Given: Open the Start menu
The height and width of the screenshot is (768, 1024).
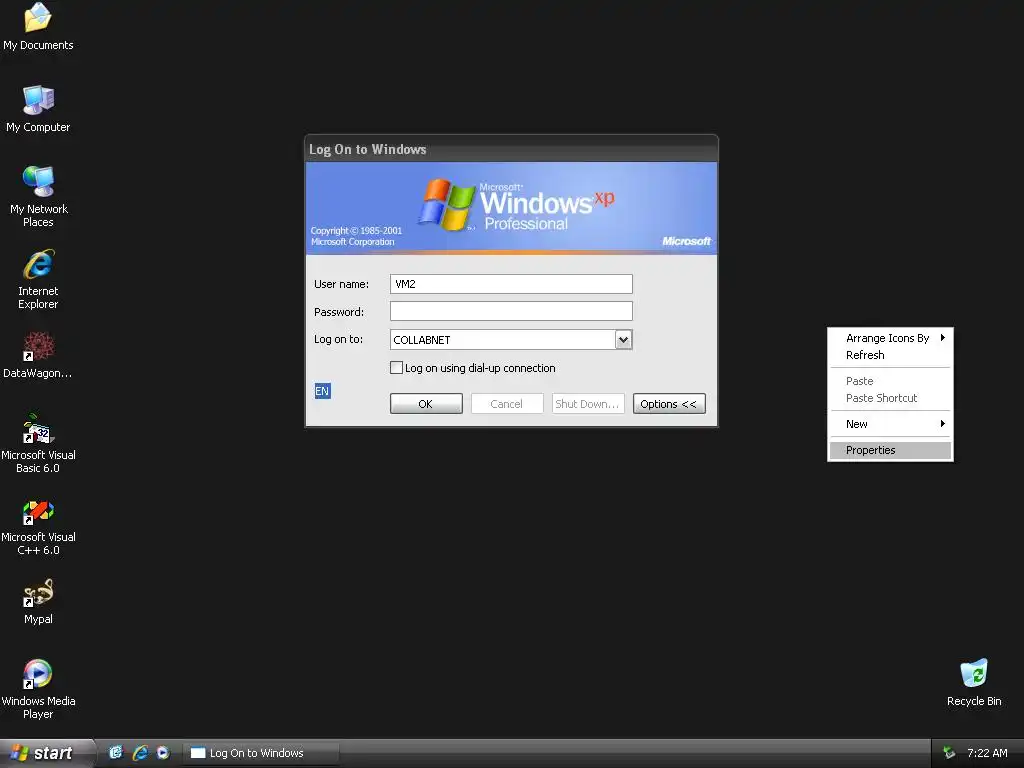Looking at the screenshot, I should coord(46,753).
